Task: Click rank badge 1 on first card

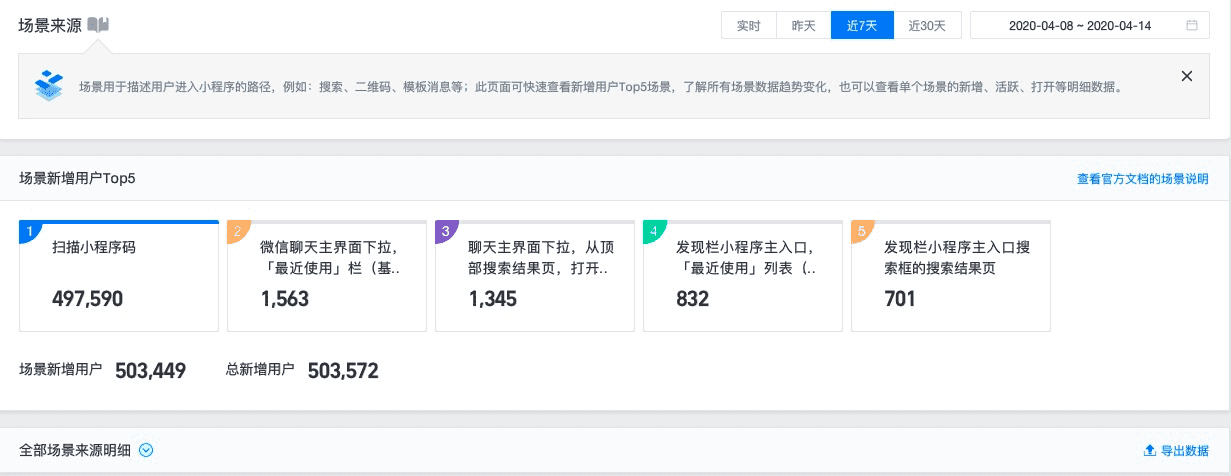Action: click(x=28, y=231)
